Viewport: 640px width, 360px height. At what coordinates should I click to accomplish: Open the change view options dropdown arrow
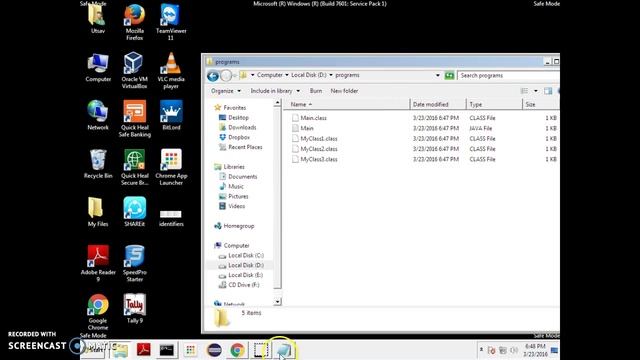pos(536,91)
